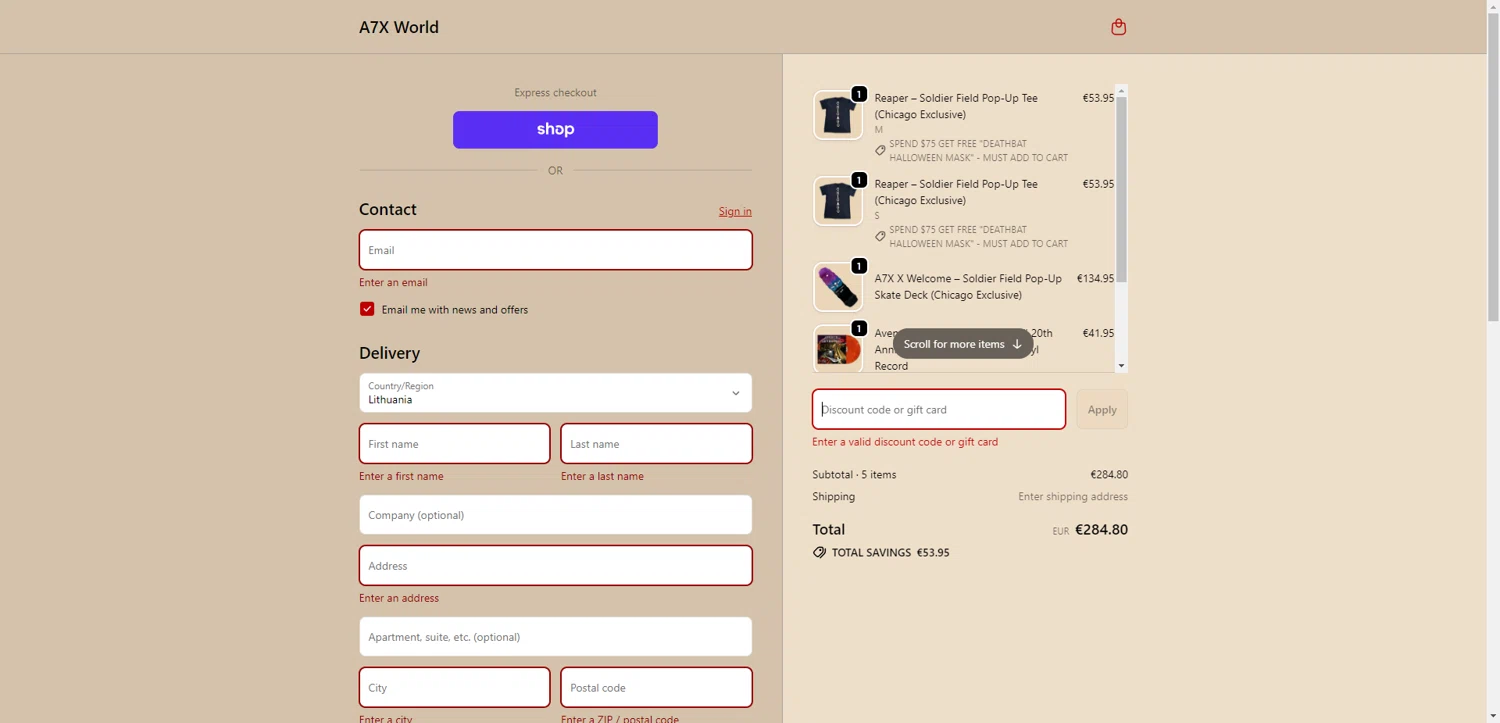
Task: Click the Contact section heading
Action: (388, 209)
